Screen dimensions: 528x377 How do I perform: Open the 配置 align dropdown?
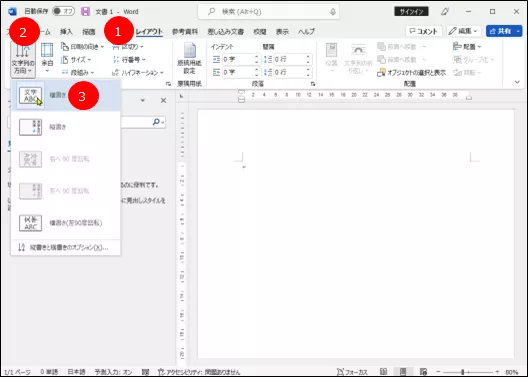467,47
